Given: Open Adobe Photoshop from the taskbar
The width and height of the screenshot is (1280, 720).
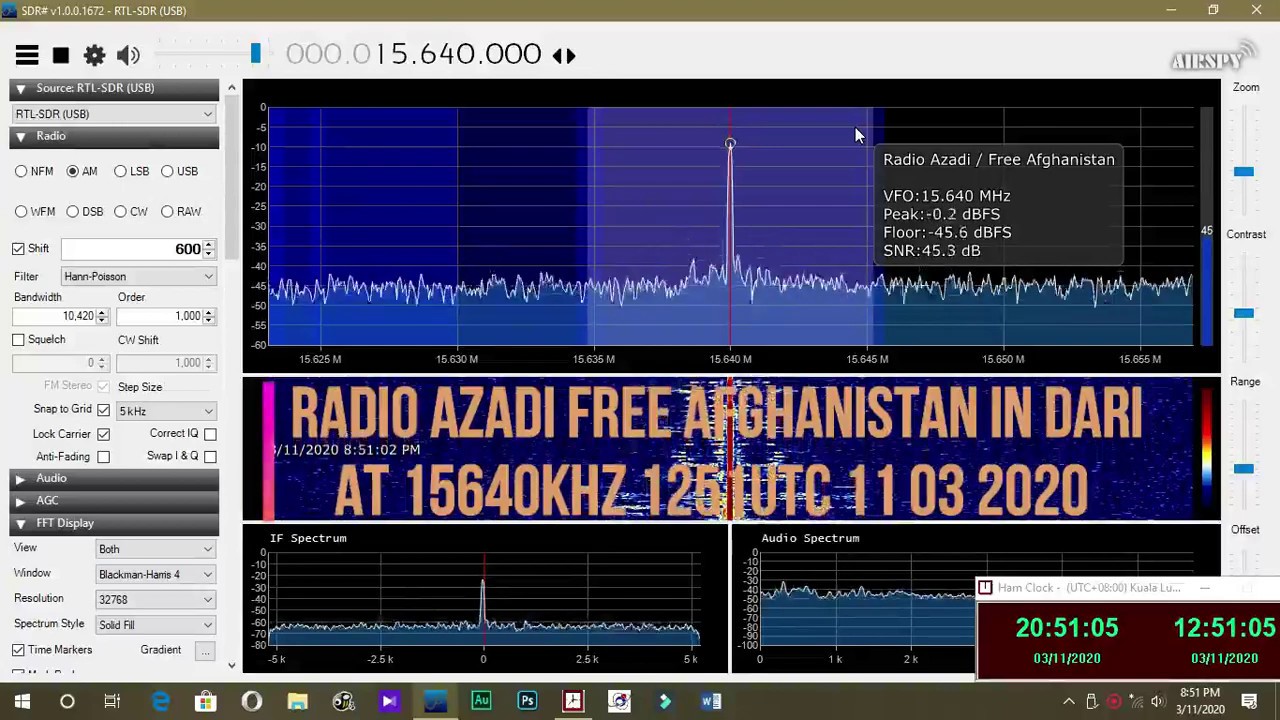Looking at the screenshot, I should pos(527,702).
